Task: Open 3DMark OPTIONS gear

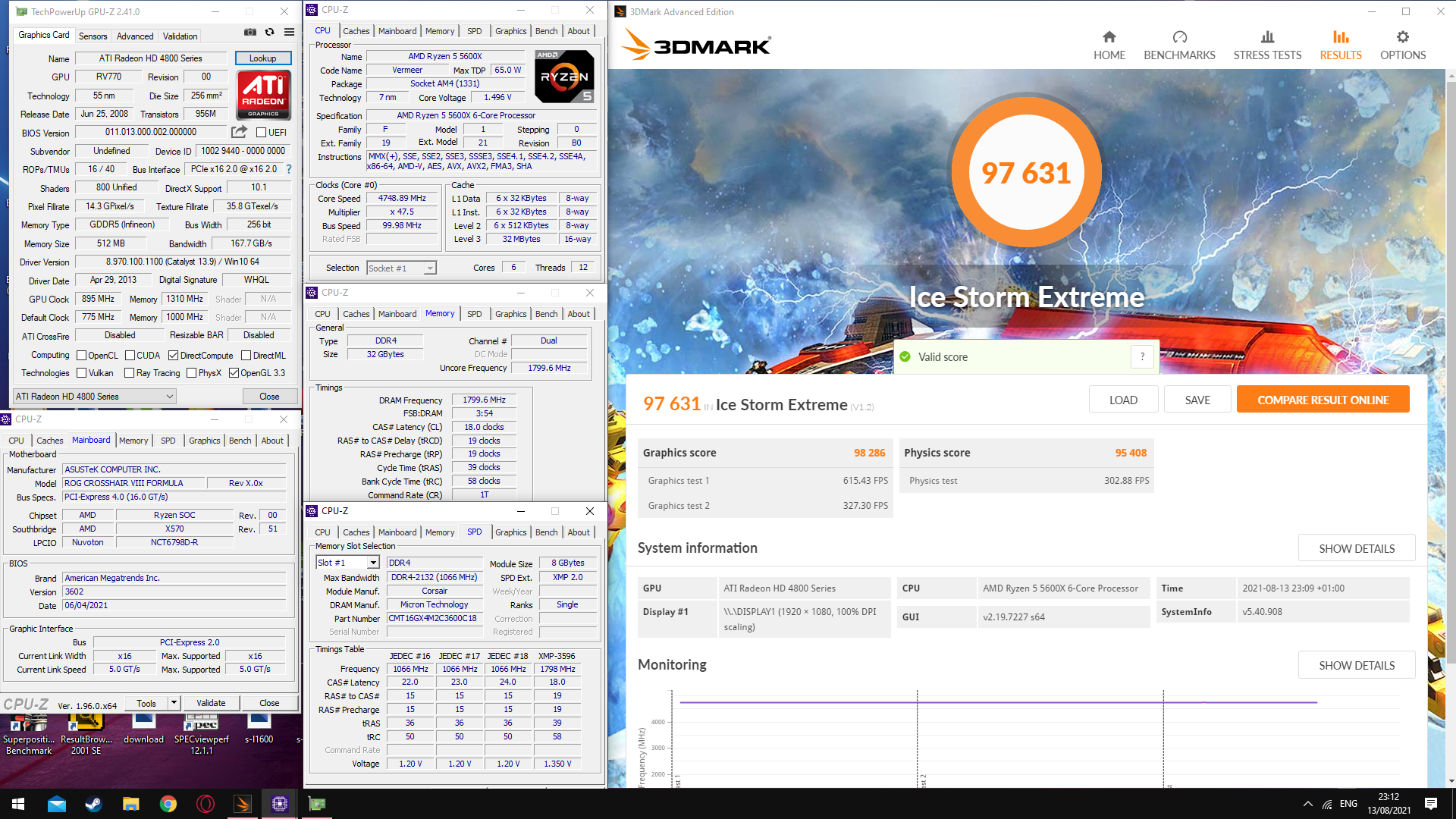Action: [1403, 45]
